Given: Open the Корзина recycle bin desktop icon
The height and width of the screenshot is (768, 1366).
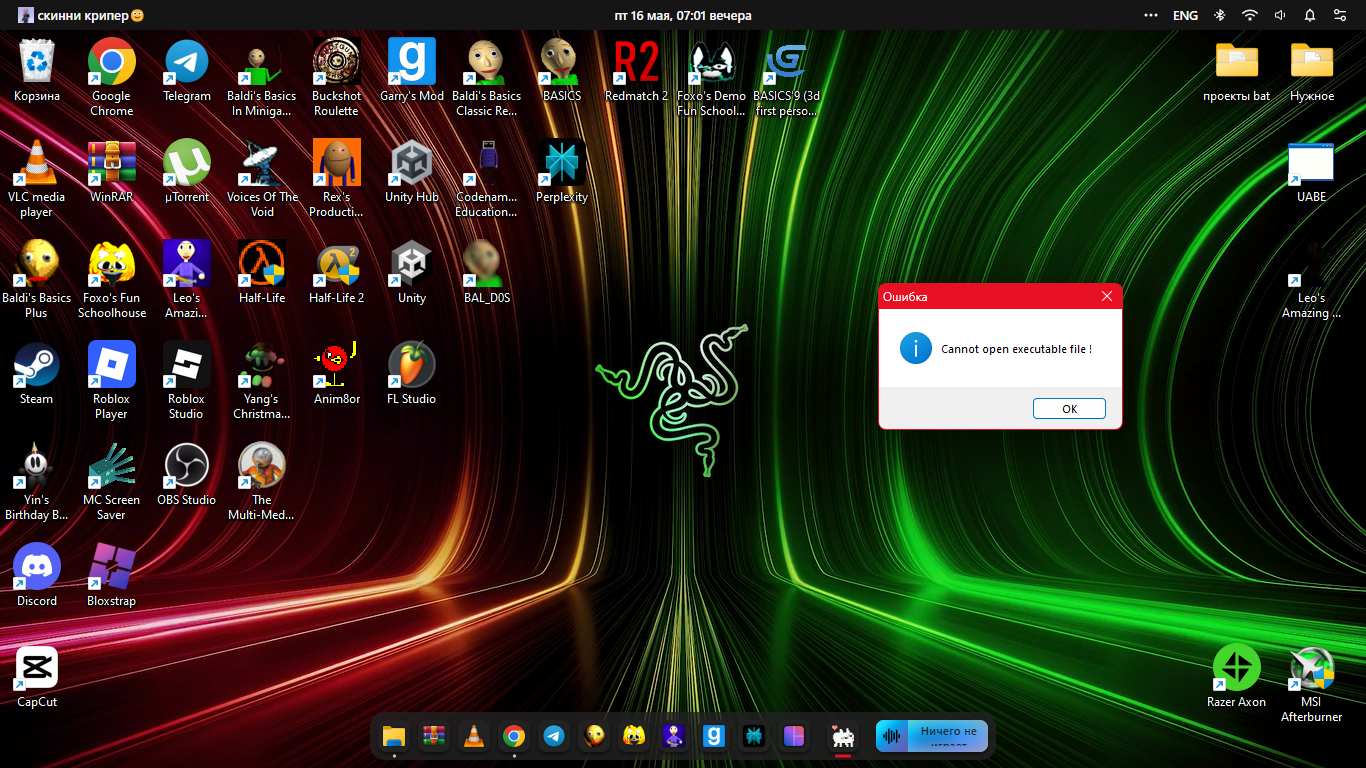Looking at the screenshot, I should click(x=37, y=70).
